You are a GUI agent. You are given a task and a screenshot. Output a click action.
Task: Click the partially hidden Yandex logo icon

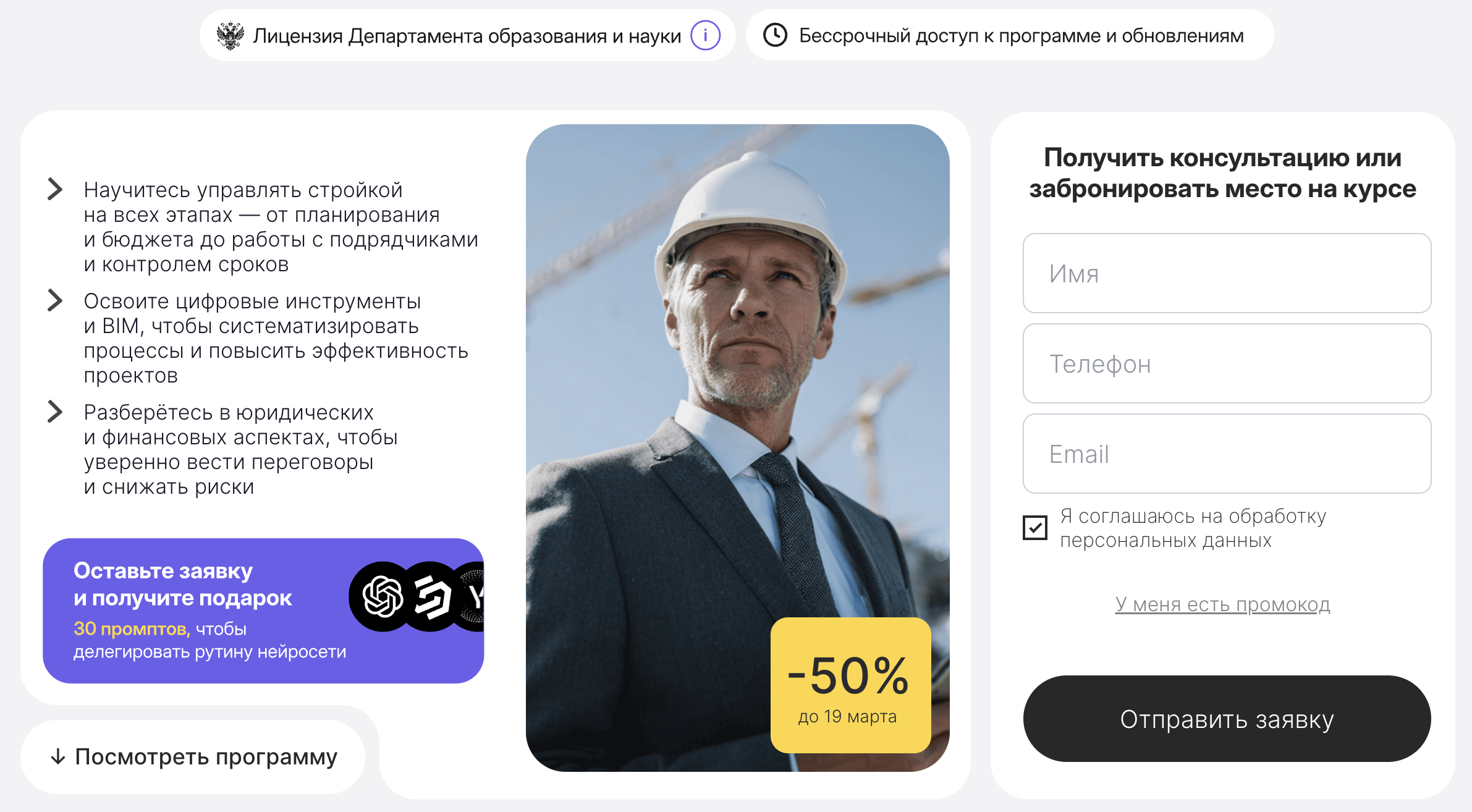coord(470,596)
